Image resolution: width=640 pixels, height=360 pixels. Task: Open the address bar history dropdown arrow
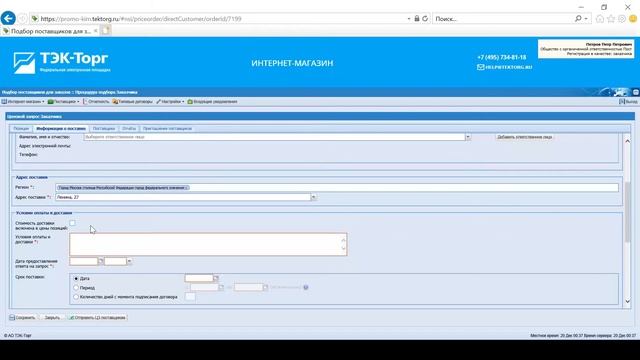[409, 19]
